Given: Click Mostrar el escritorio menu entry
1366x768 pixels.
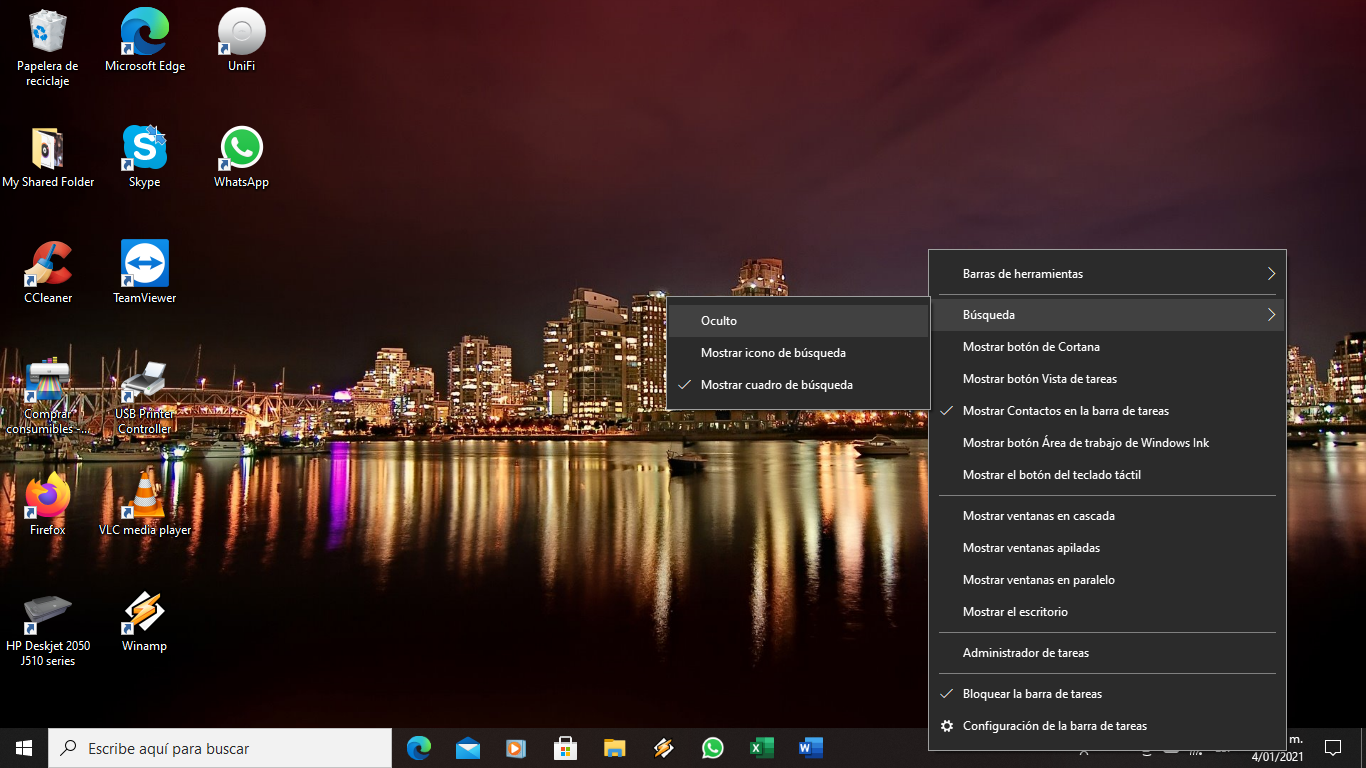Looking at the screenshot, I should click(x=1015, y=612).
